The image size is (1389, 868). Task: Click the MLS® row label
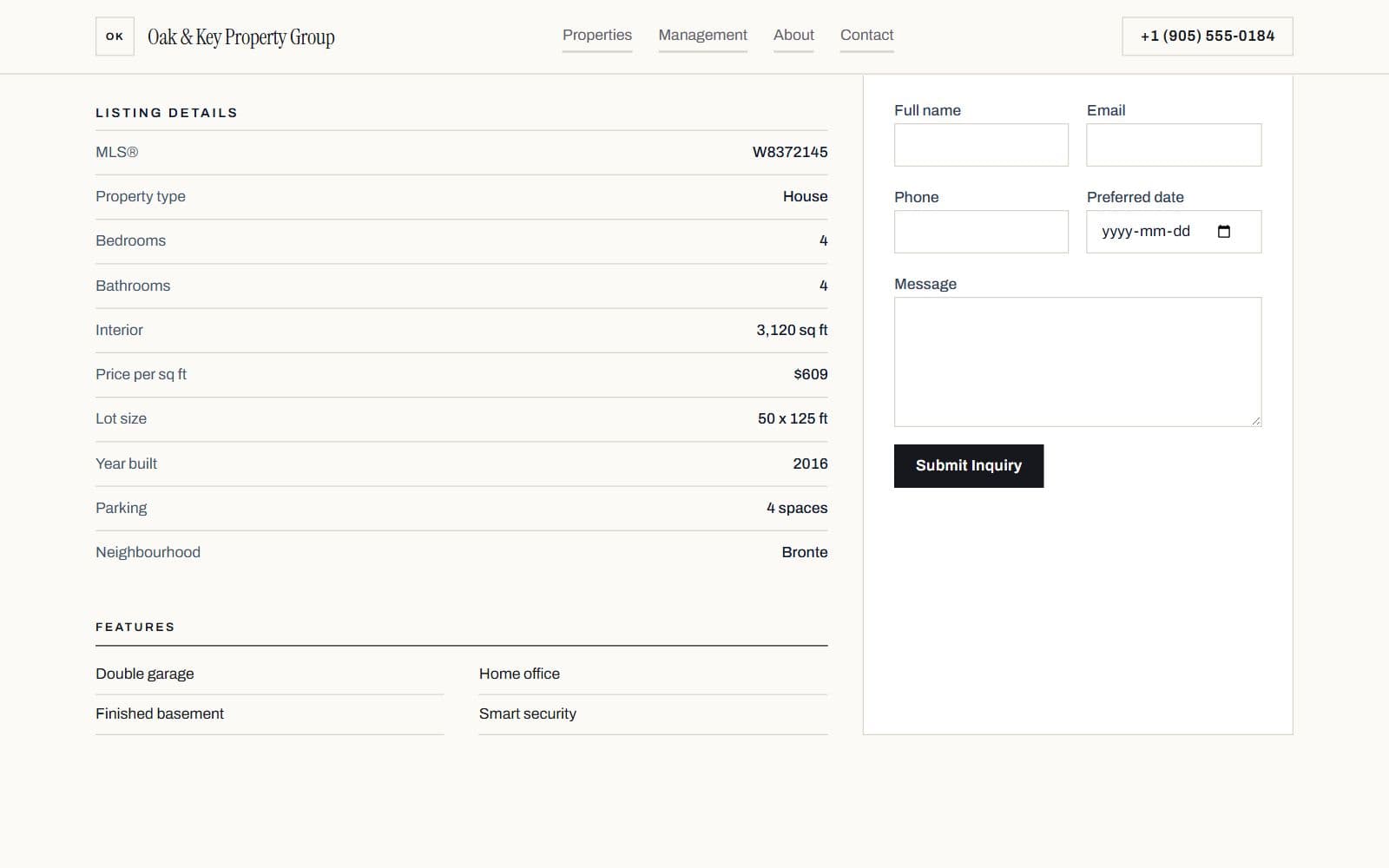pos(116,152)
